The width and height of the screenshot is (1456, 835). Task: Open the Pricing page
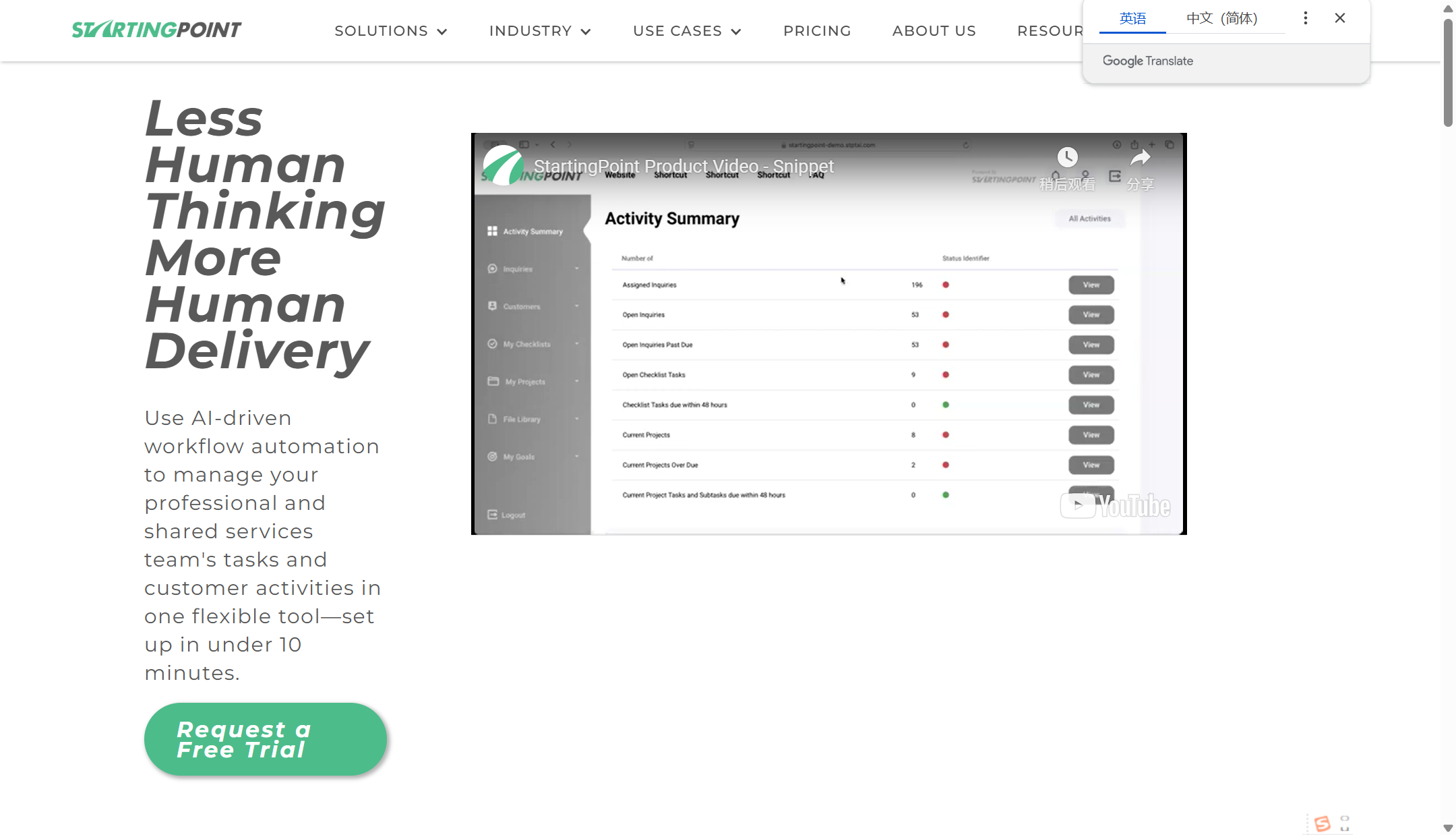point(817,31)
